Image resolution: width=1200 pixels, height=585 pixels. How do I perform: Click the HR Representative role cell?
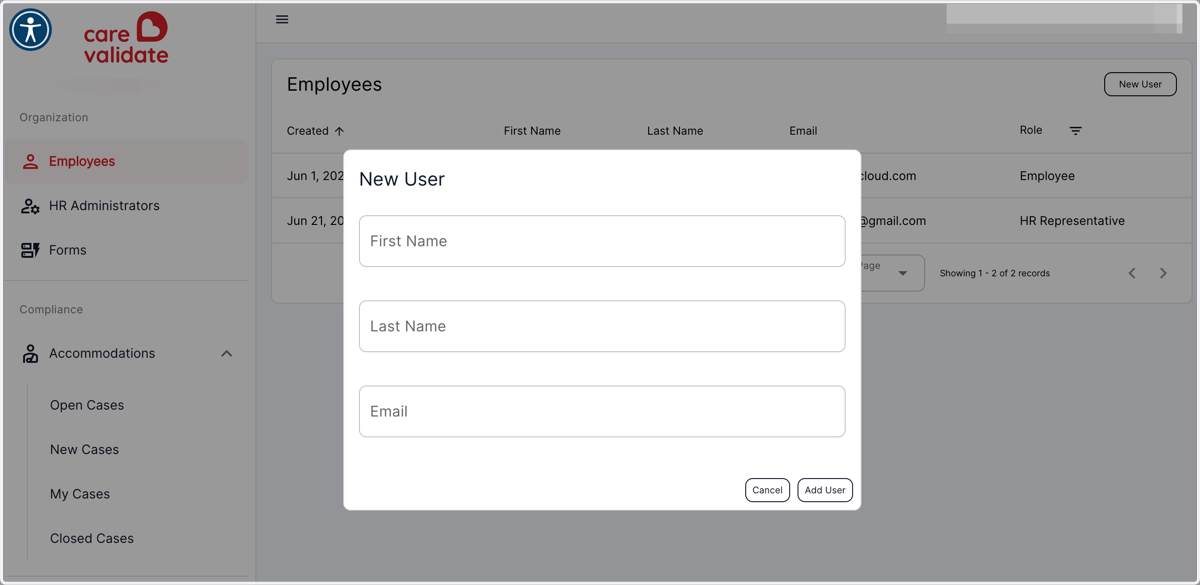click(x=1072, y=221)
